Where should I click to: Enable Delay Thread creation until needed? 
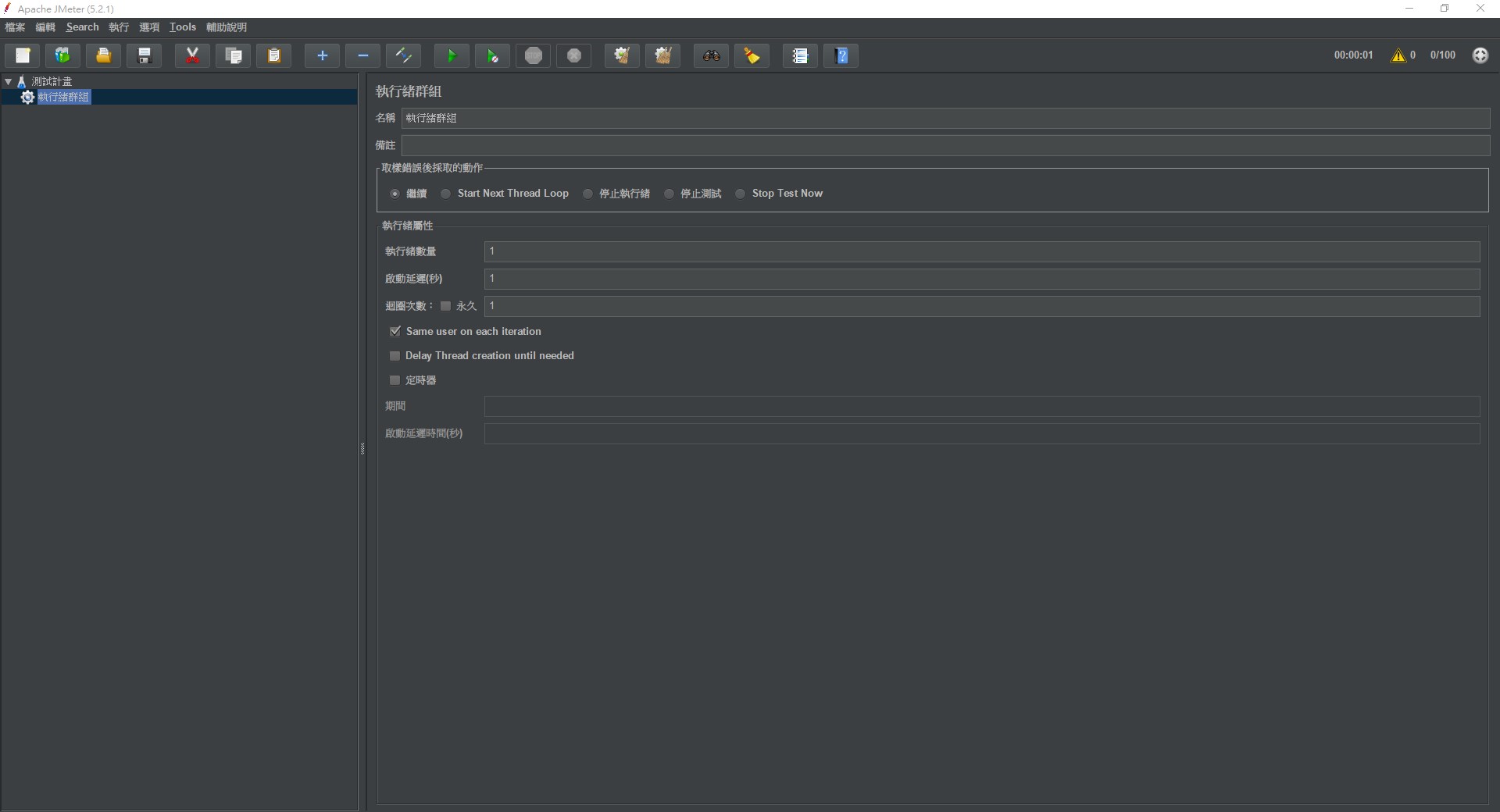(x=395, y=356)
